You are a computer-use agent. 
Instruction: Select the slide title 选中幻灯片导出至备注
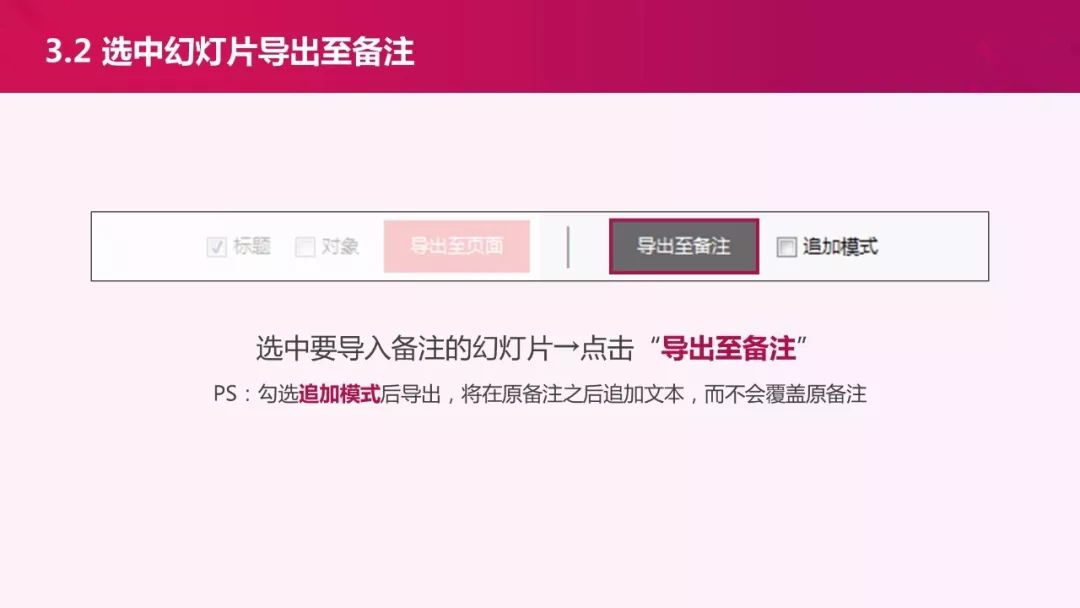(258, 52)
